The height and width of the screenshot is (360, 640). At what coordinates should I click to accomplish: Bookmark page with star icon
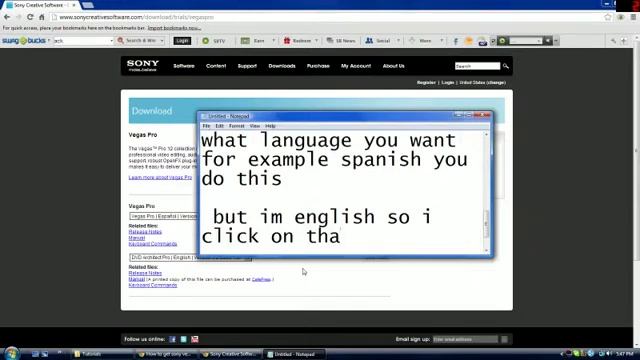coord(608,17)
